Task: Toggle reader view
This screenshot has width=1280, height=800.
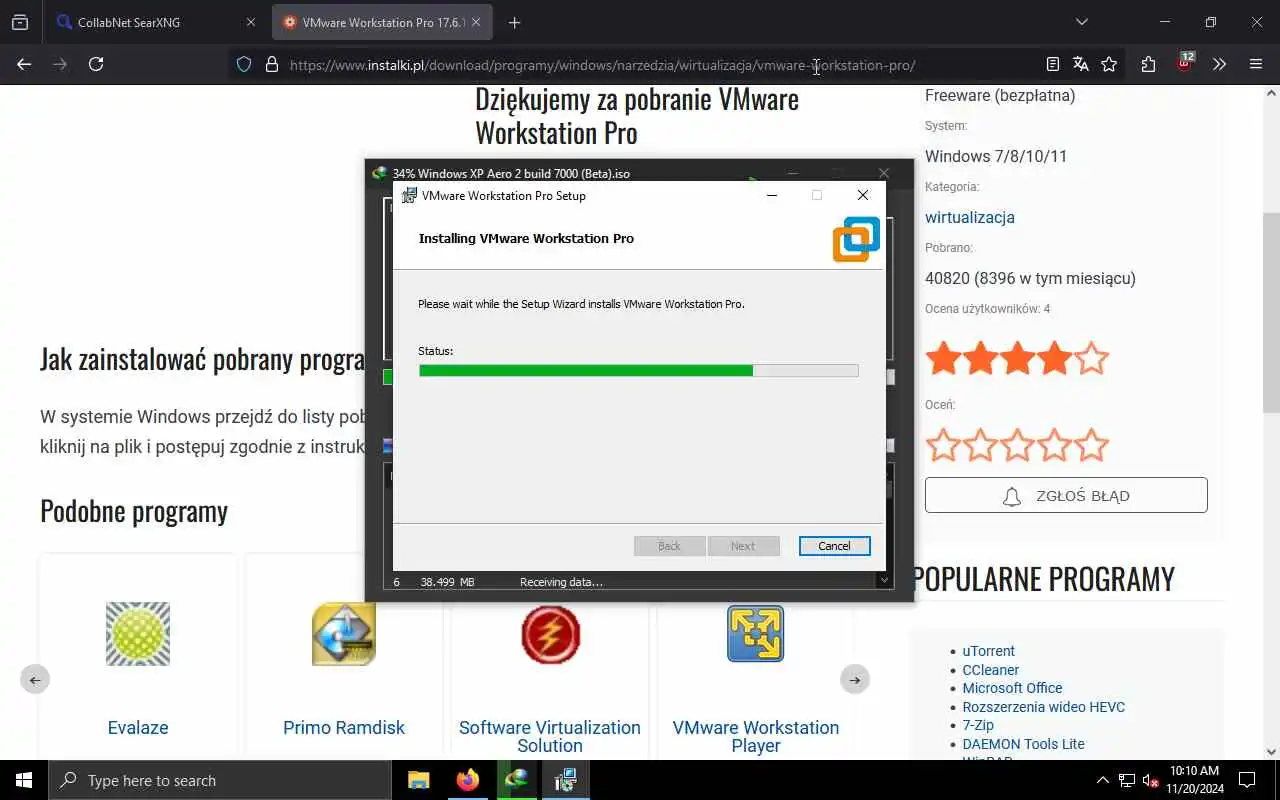Action: coord(1052,64)
